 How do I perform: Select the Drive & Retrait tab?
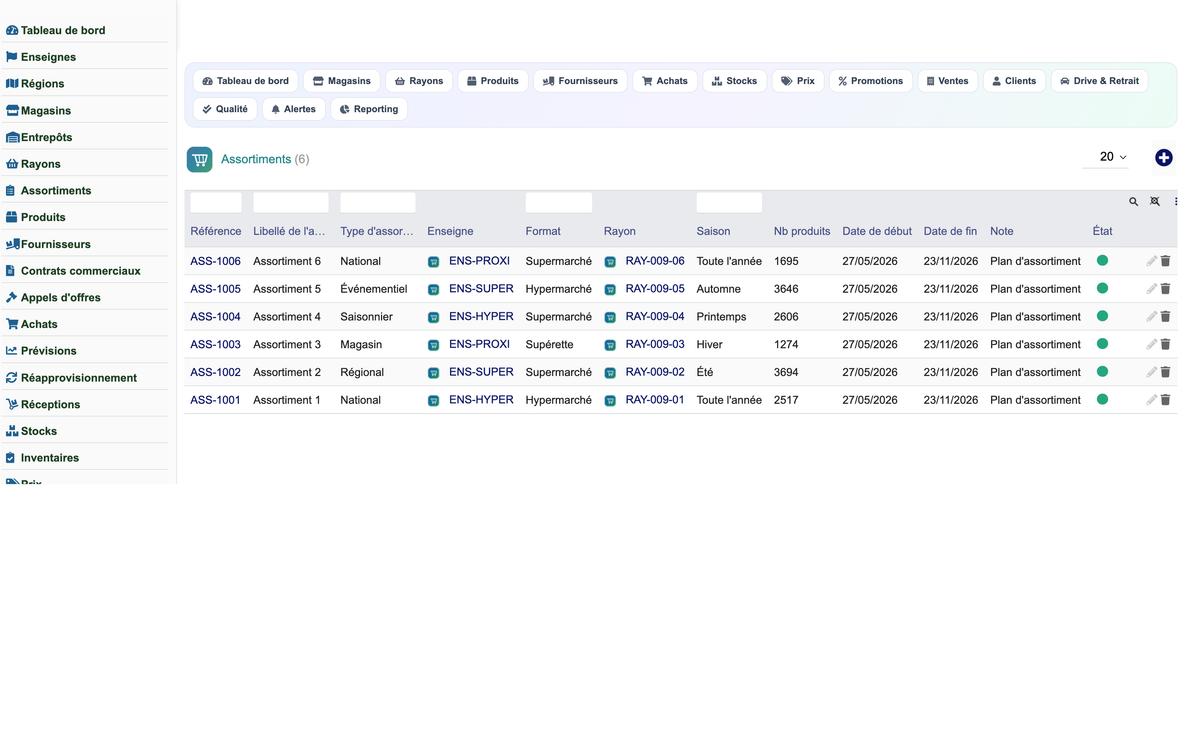point(1099,81)
